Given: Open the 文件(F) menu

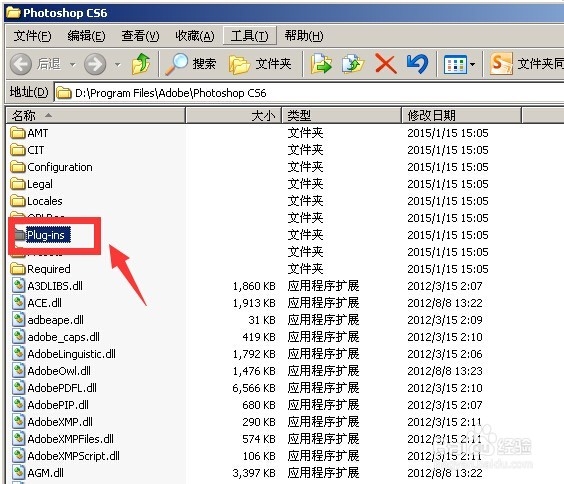Looking at the screenshot, I should (32, 36).
